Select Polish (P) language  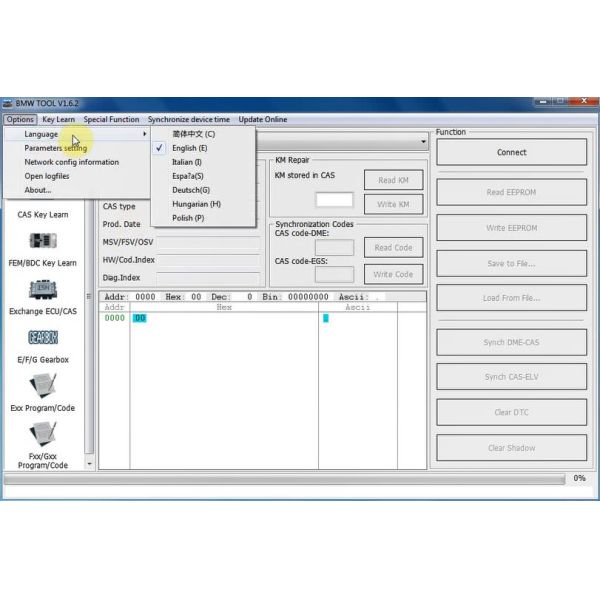pyautogui.click(x=187, y=218)
